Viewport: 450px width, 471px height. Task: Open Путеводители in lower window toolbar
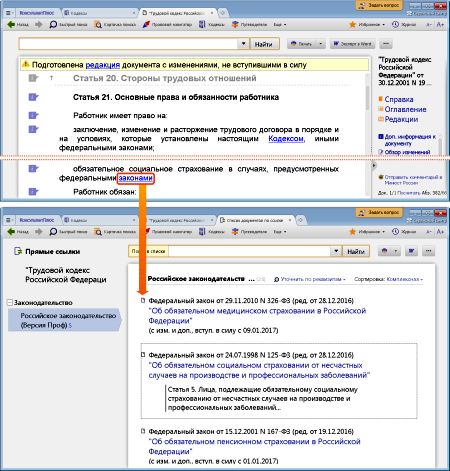[x=250, y=231]
